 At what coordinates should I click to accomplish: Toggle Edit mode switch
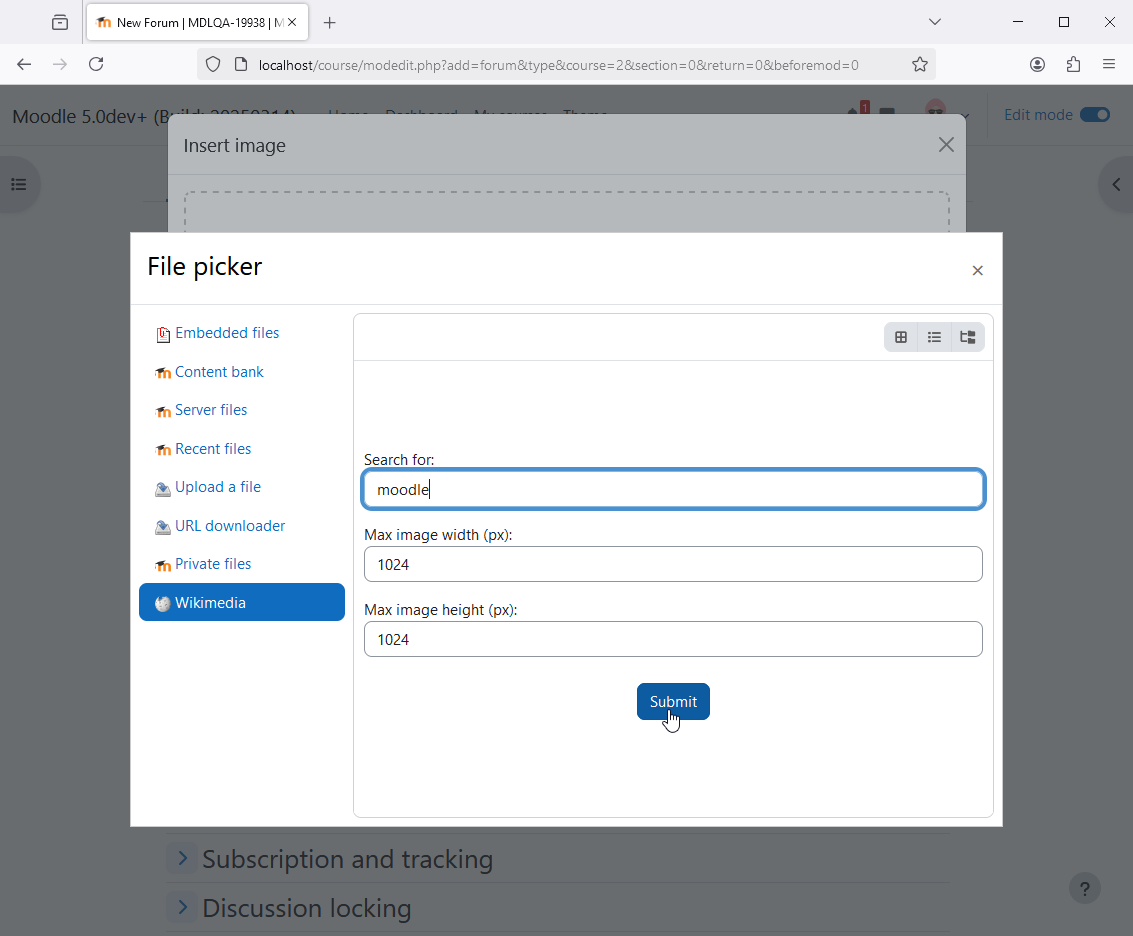click(1094, 115)
